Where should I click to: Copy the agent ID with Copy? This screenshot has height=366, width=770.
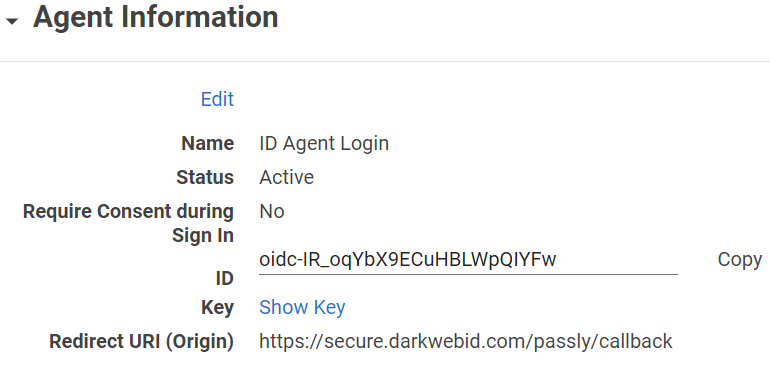pos(740,259)
